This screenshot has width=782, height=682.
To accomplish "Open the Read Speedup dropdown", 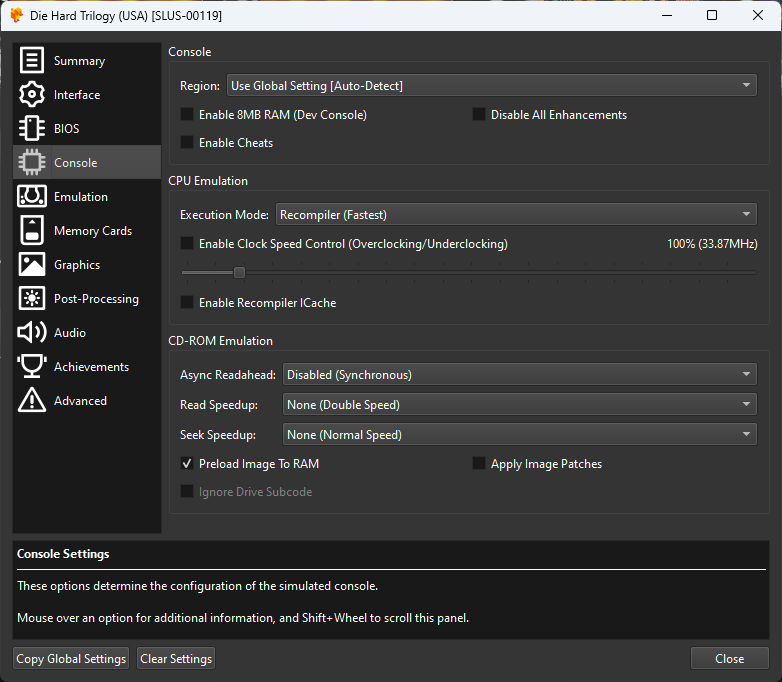I will click(x=520, y=404).
